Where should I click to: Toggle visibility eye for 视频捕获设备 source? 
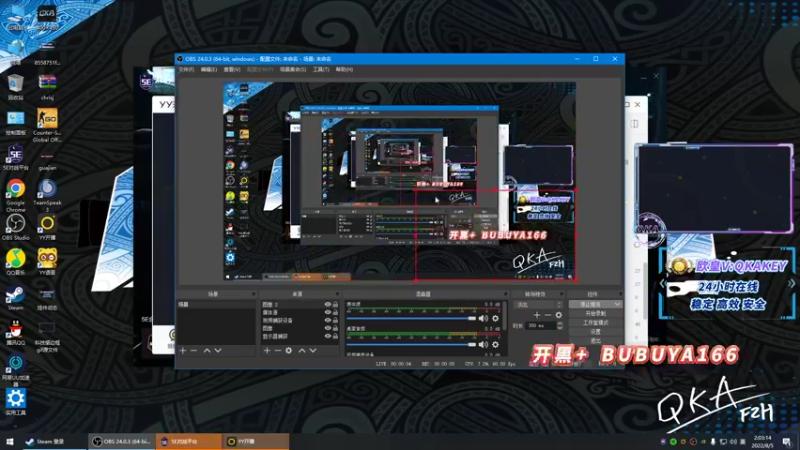click(x=328, y=320)
